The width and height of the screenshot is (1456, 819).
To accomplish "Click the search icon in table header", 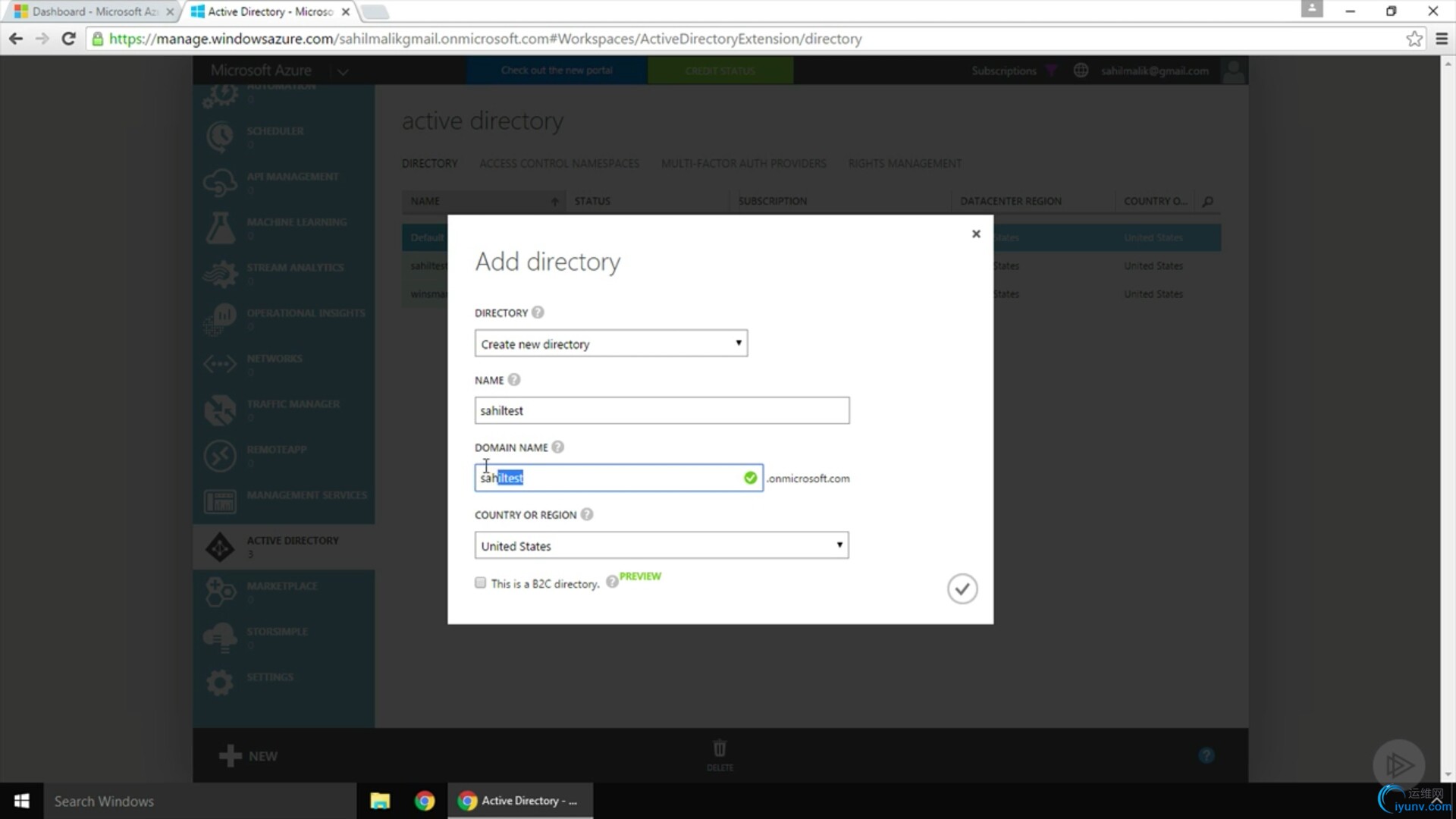I will [x=1207, y=201].
